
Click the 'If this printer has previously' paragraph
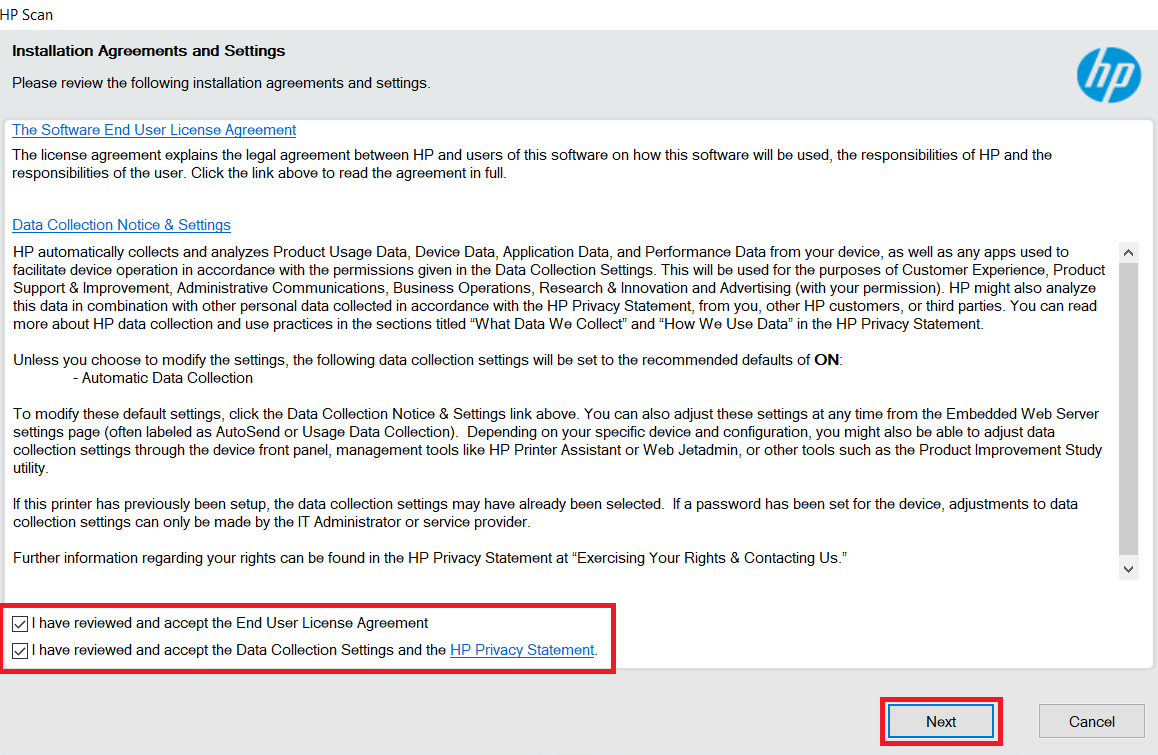(x=545, y=513)
